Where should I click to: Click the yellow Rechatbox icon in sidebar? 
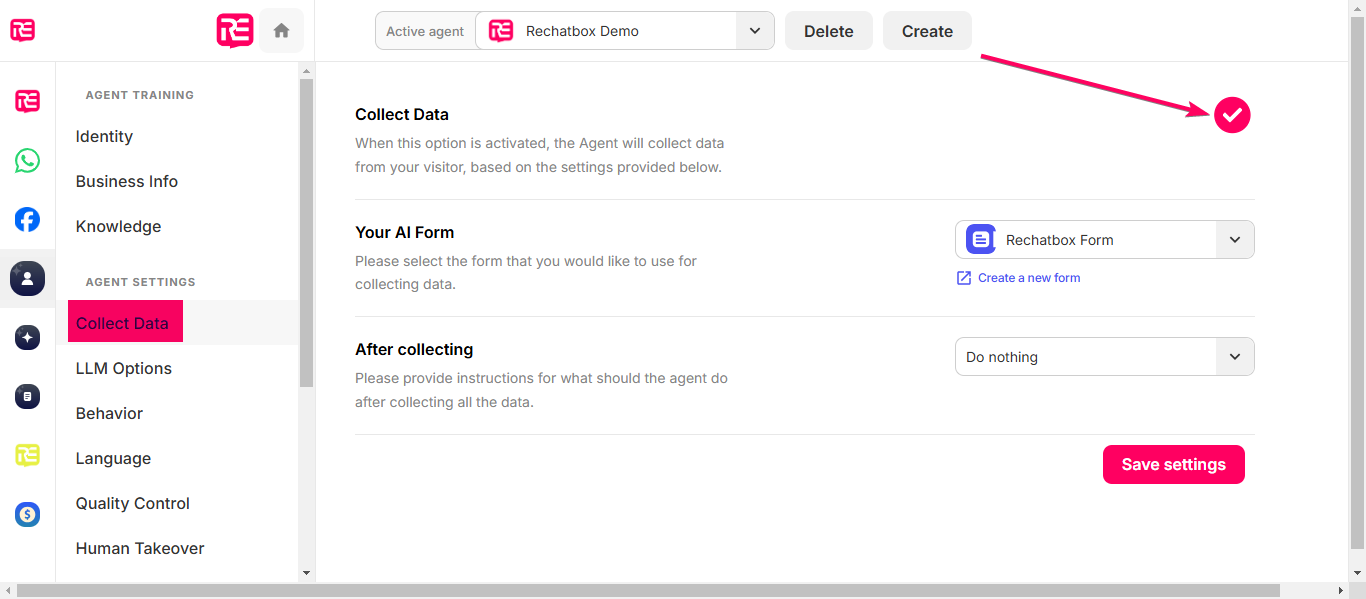tap(27, 456)
